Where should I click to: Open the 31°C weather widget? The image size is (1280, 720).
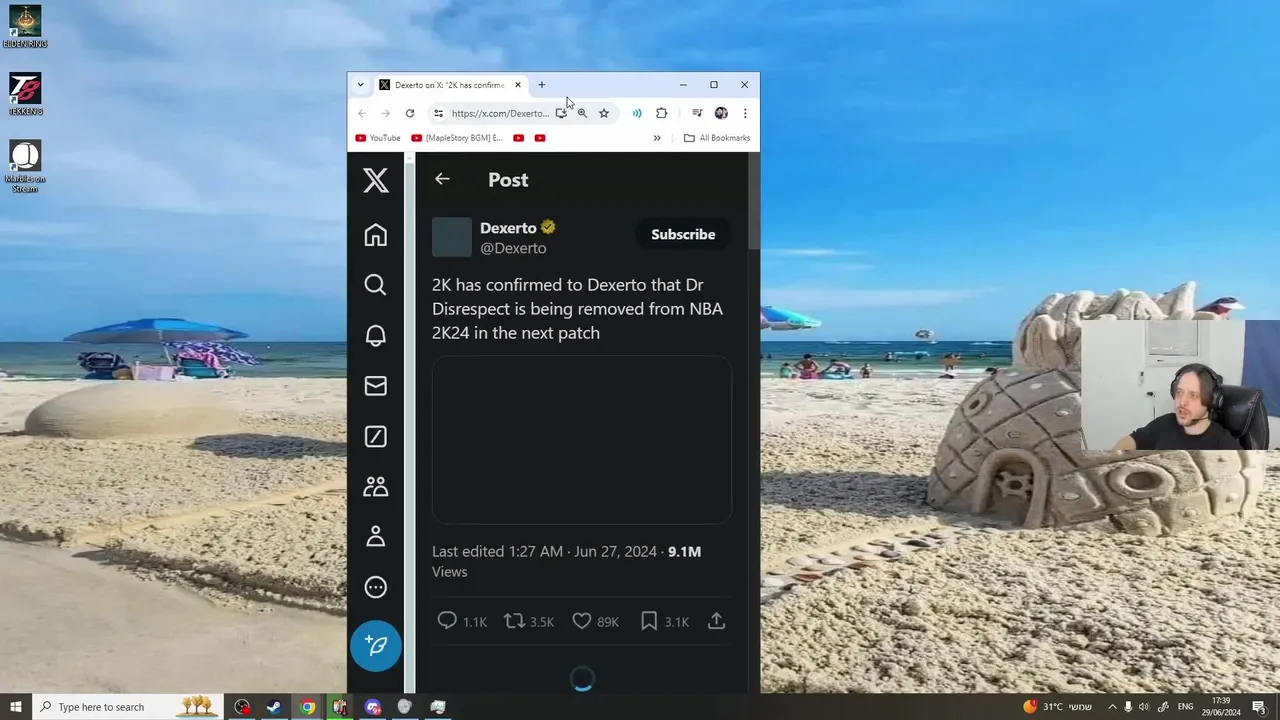(x=1058, y=707)
